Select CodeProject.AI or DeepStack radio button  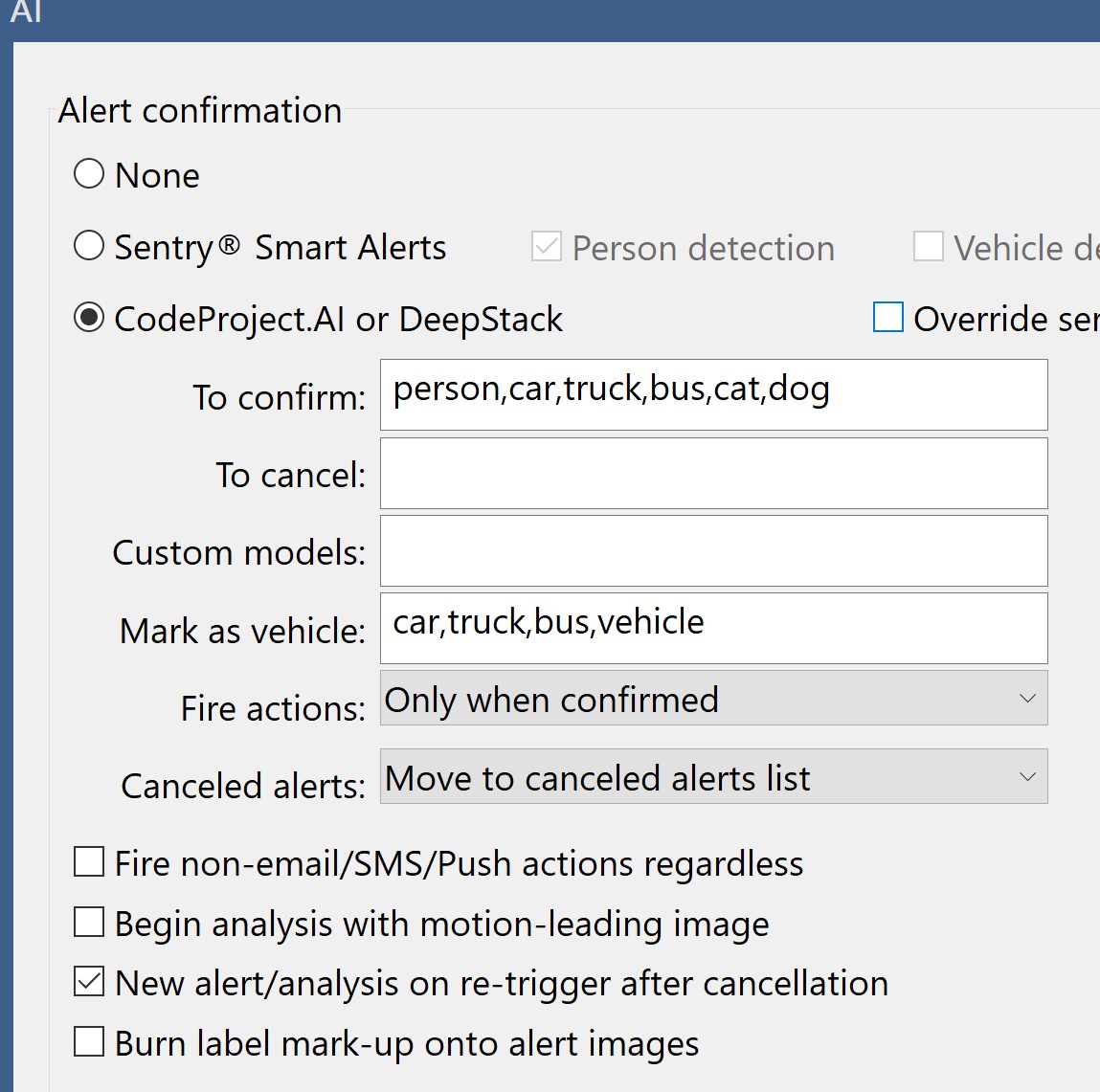pos(89,318)
